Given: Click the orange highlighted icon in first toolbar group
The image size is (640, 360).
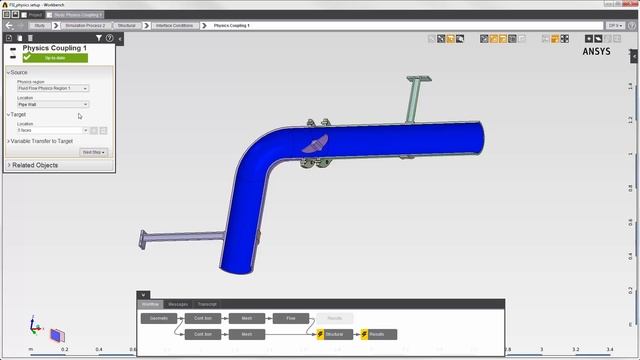Looking at the screenshot, I should tap(450, 39).
